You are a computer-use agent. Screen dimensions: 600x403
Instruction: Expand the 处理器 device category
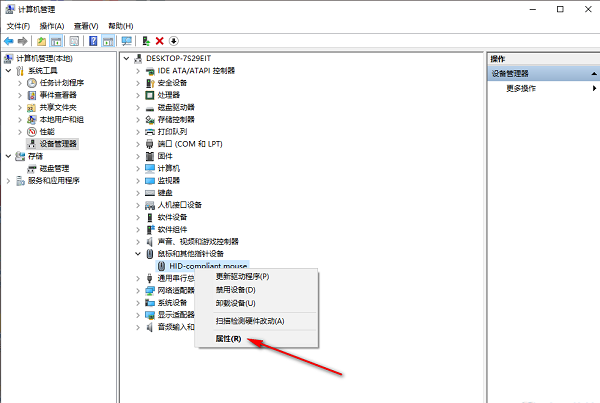point(138,95)
